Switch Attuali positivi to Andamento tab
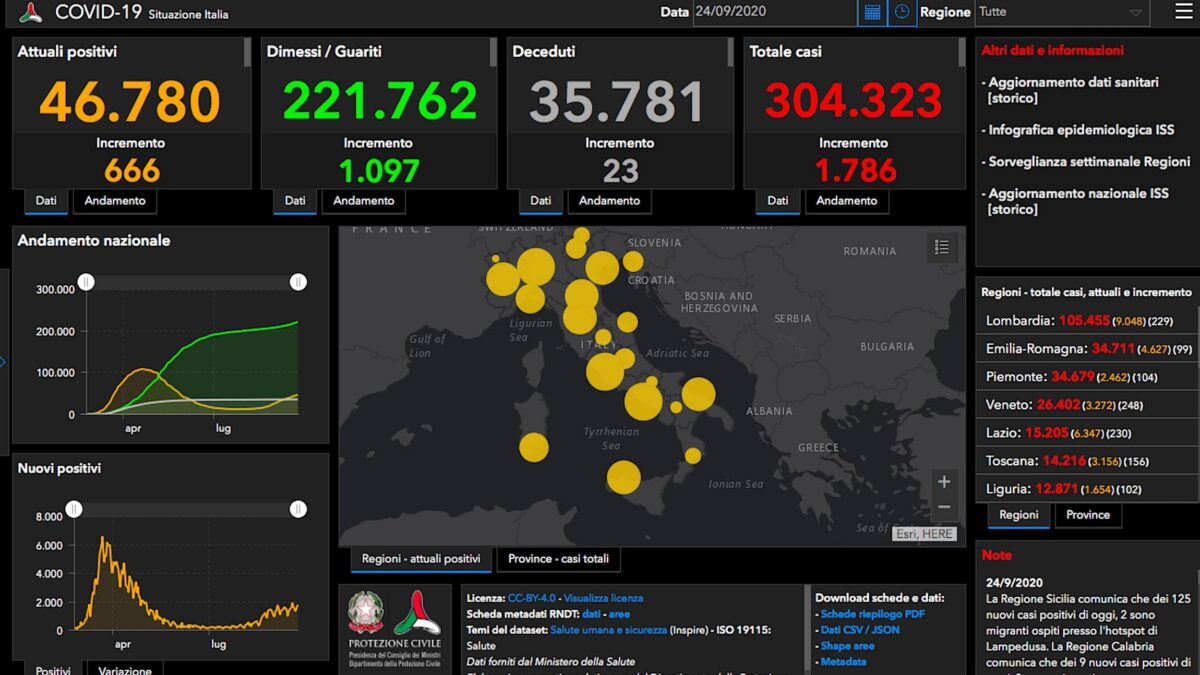1200x675 pixels. [115, 201]
